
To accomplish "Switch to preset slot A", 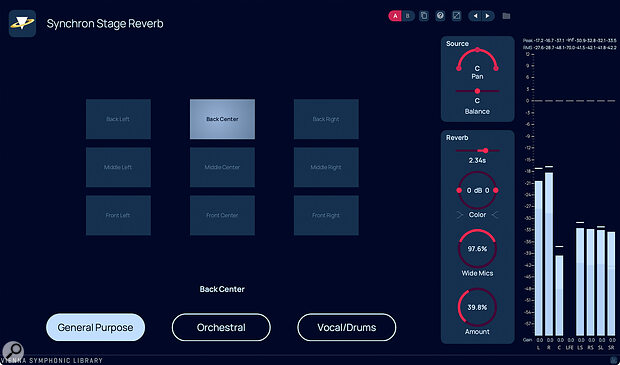I will pos(395,16).
